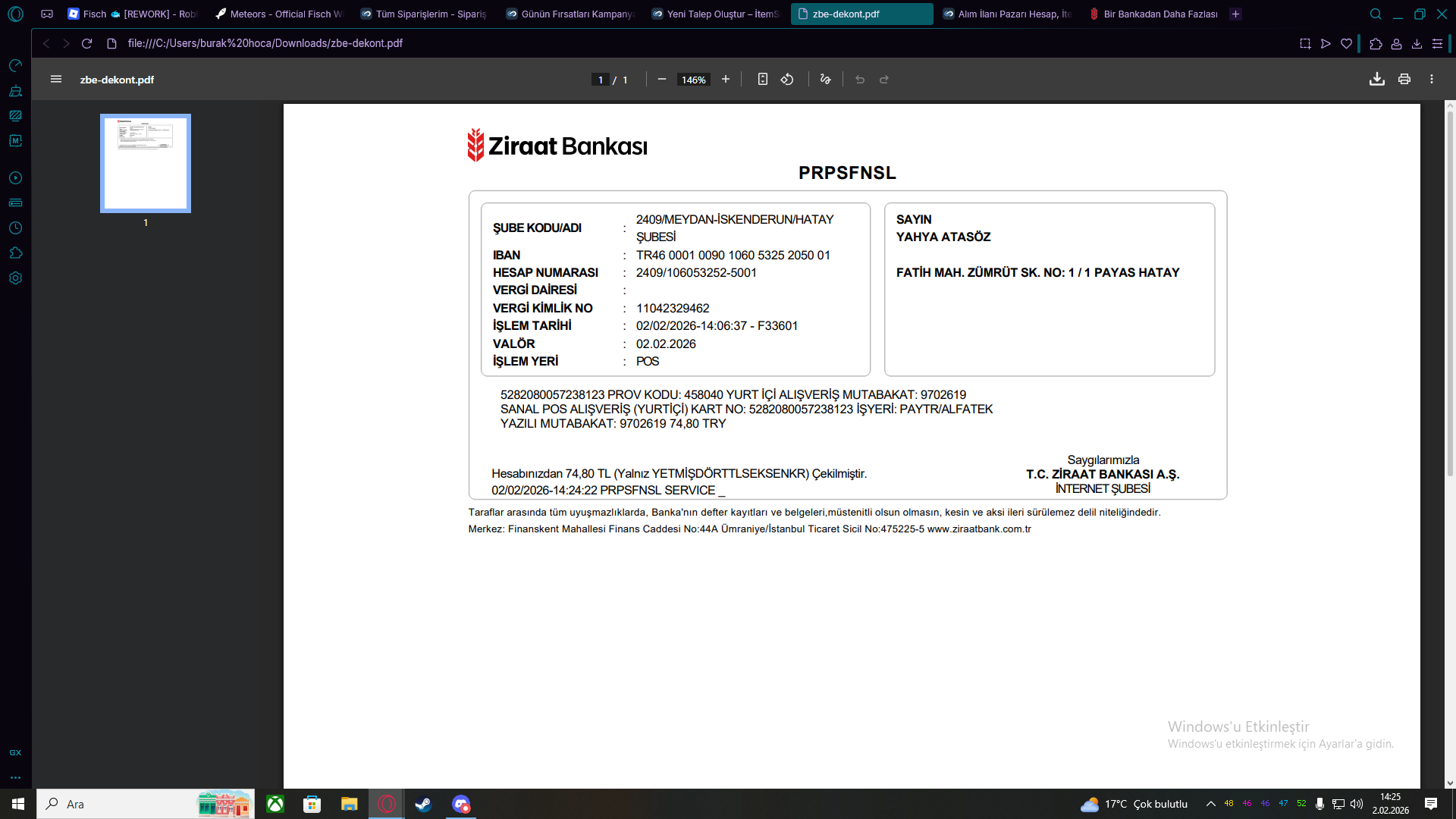Click the PDF vertical scrollbar

tap(1450, 294)
